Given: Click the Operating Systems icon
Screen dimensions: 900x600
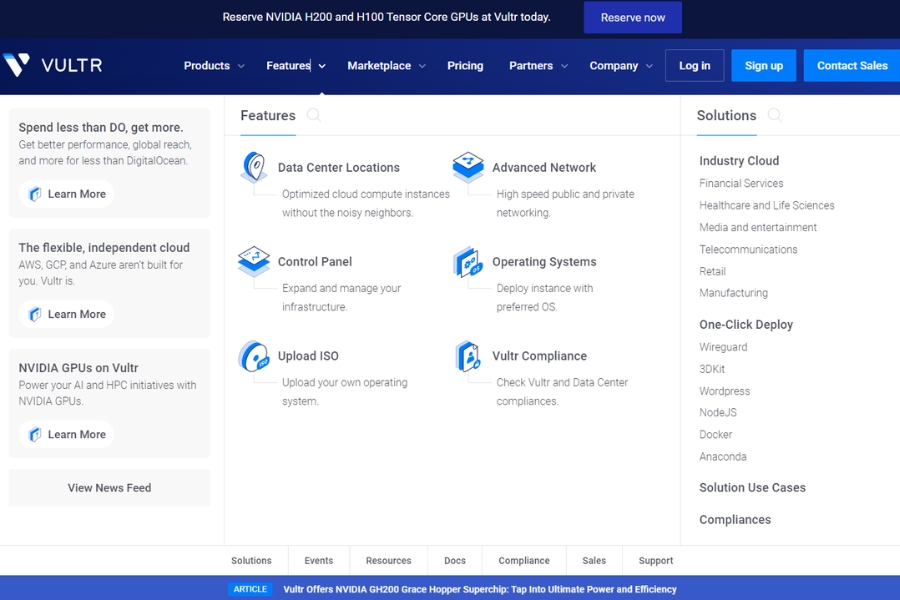Looking at the screenshot, I should coord(468,261).
